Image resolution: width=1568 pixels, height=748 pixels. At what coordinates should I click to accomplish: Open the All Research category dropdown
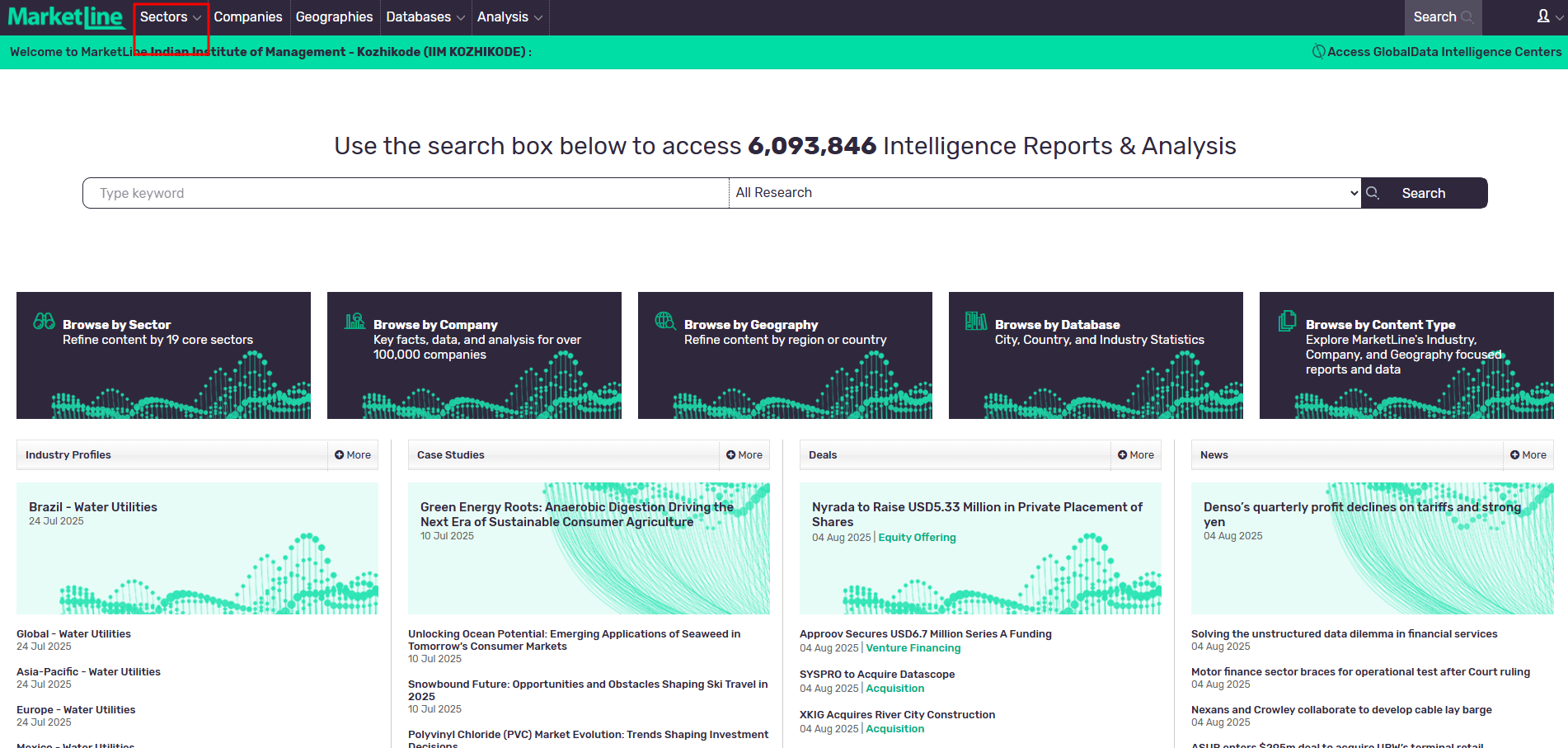1045,193
